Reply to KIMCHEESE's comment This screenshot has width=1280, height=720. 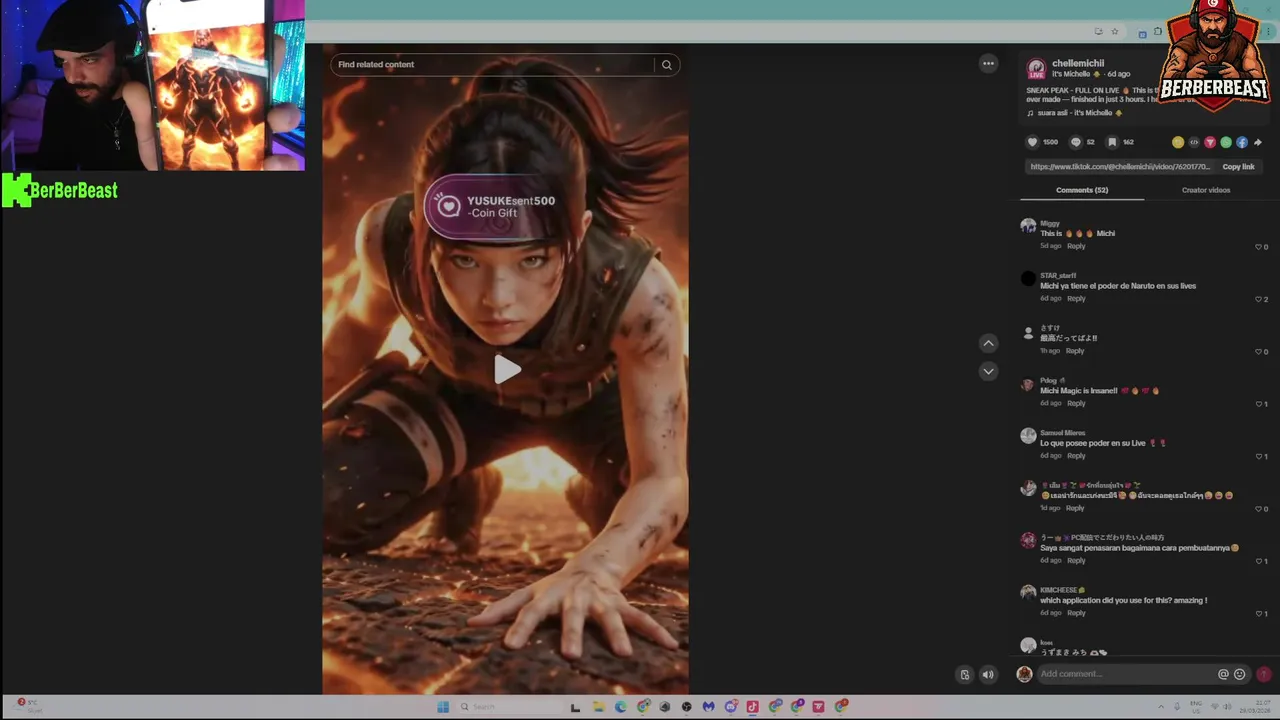coord(1076,613)
